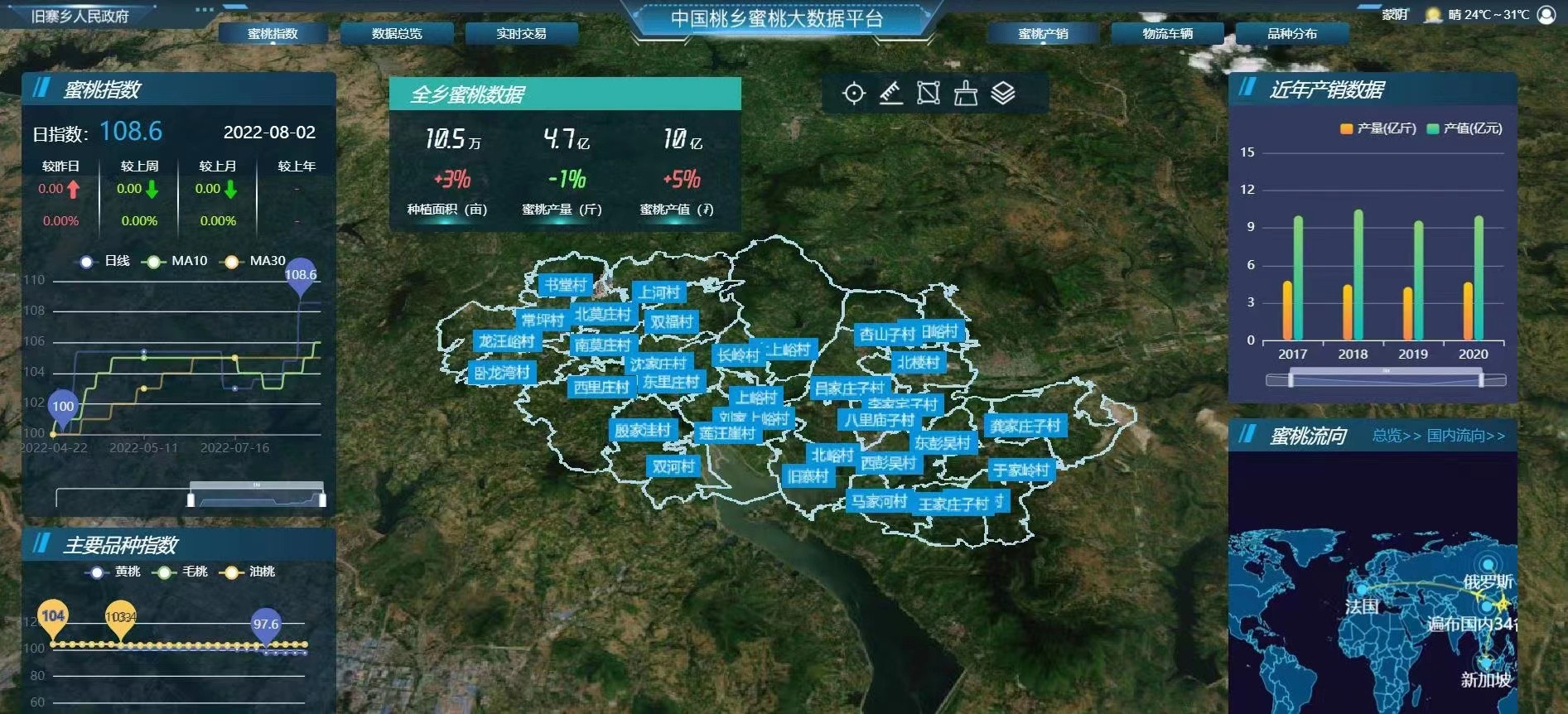Expand the 国内流向>> domestic flow view
Image resolution: width=1568 pixels, height=714 pixels.
tap(1465, 436)
